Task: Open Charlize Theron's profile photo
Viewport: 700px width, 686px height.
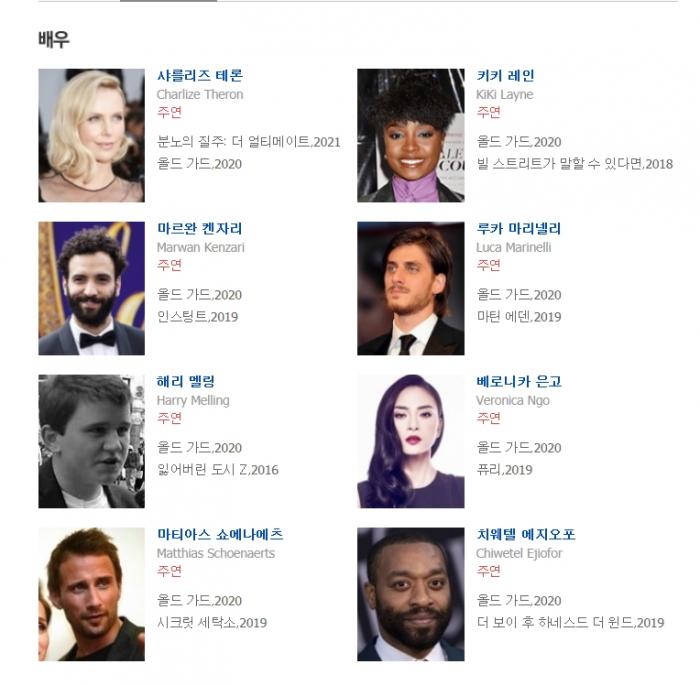Action: pos(92,135)
